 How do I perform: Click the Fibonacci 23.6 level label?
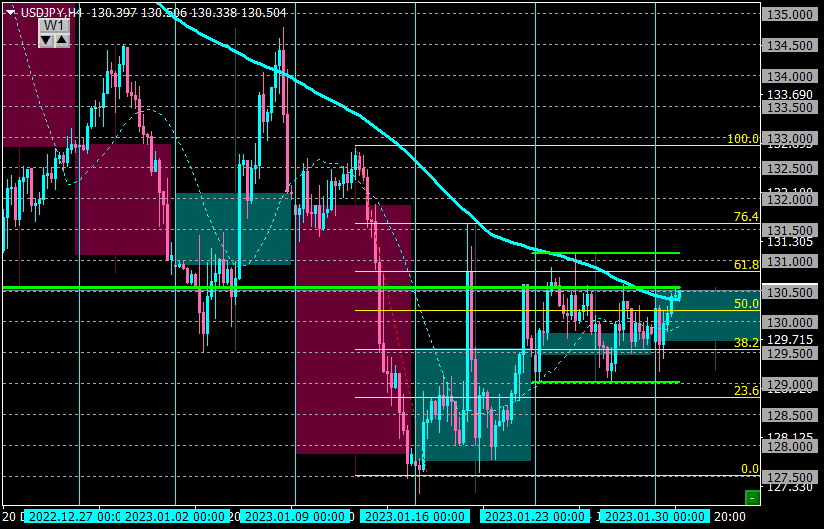click(746, 390)
